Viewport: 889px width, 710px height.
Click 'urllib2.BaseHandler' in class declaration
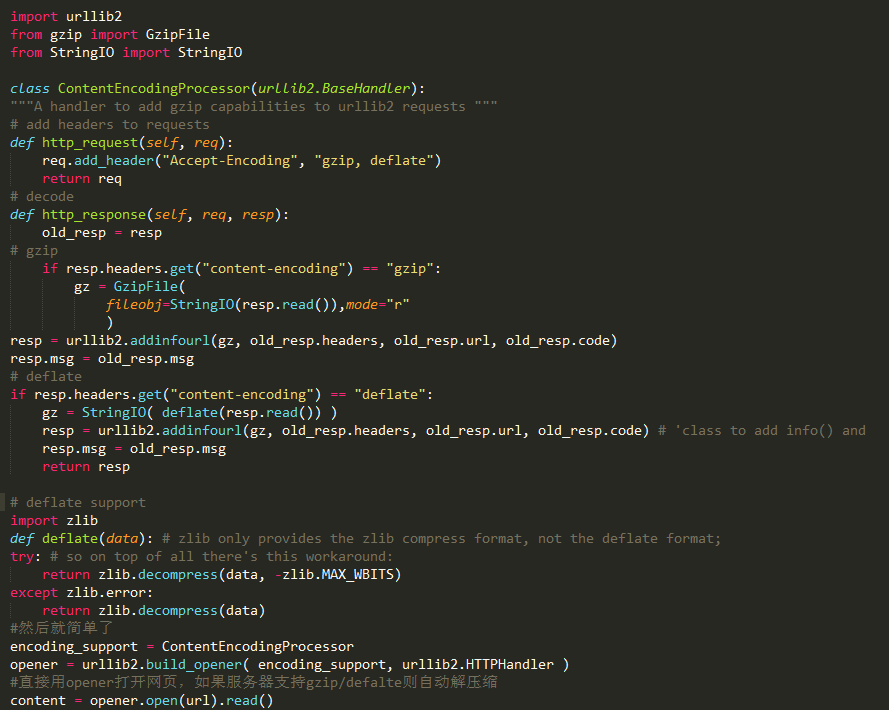coord(333,88)
